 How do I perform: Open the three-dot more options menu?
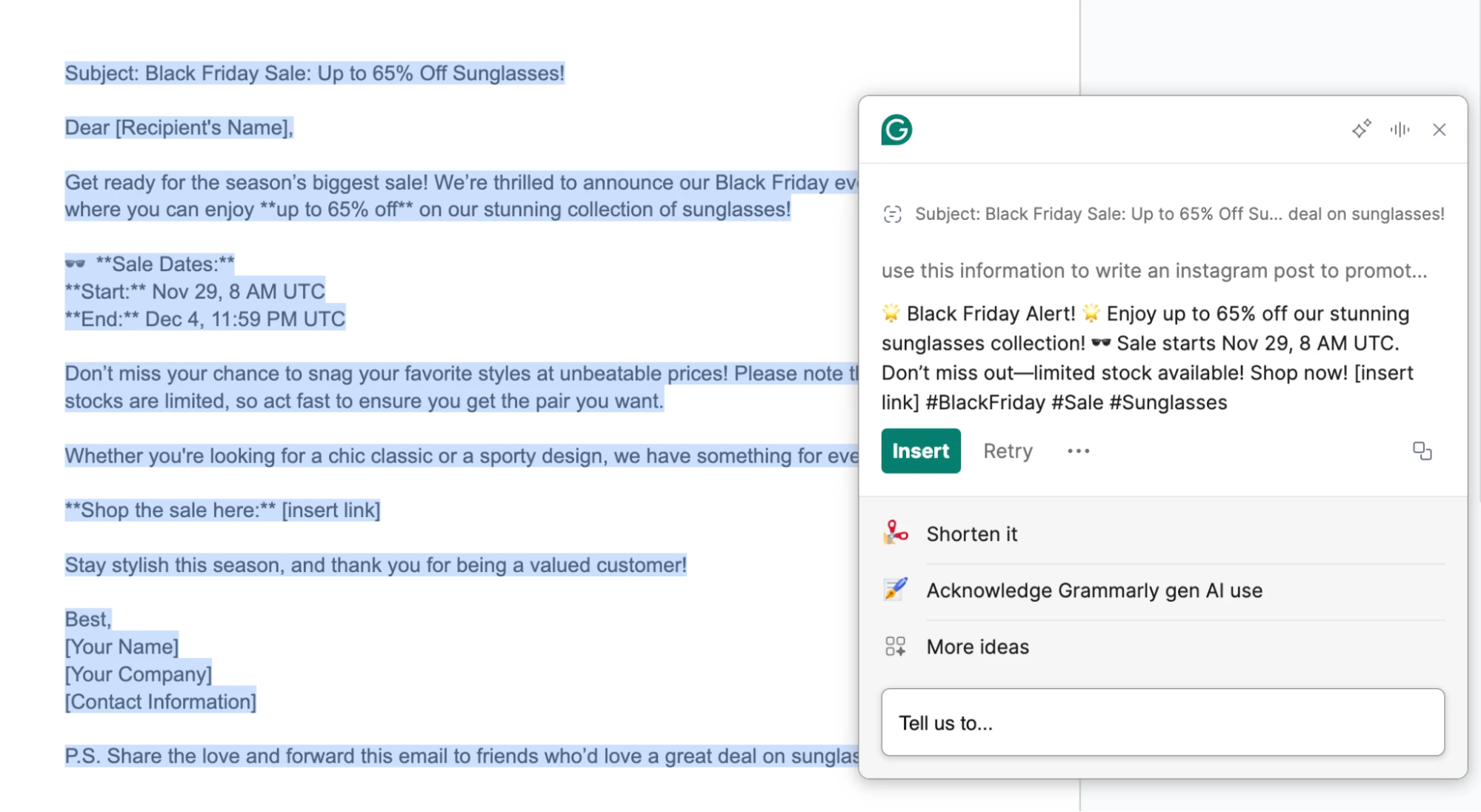click(1078, 450)
